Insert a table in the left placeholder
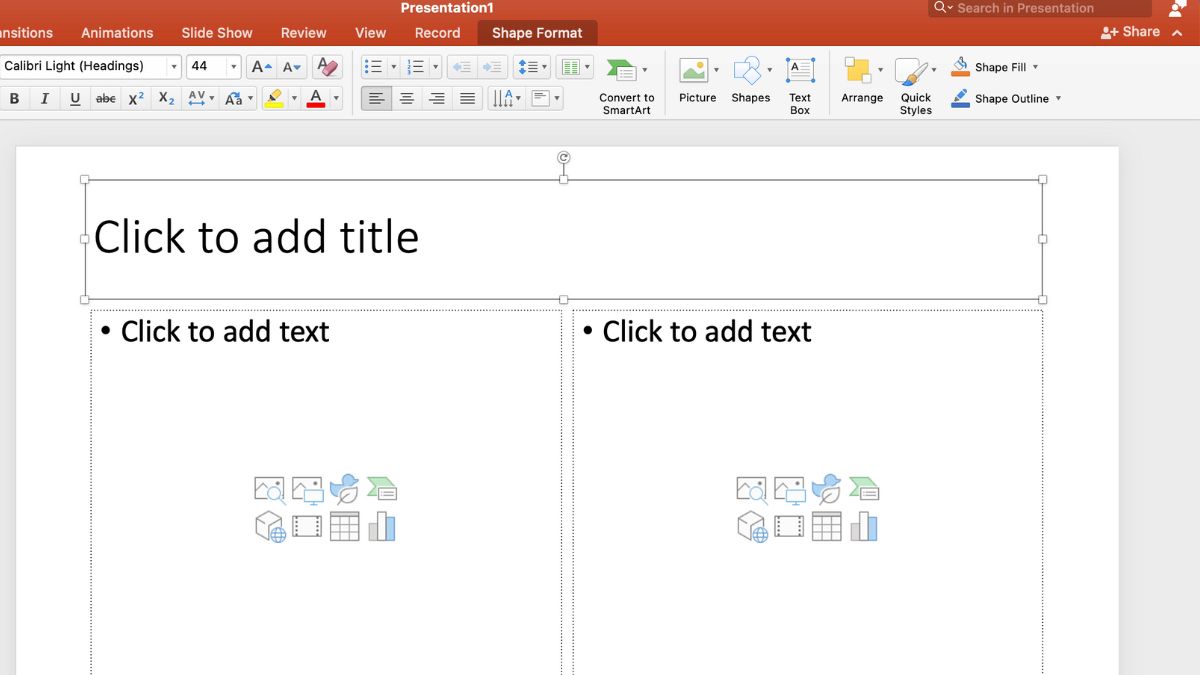 pyautogui.click(x=344, y=526)
